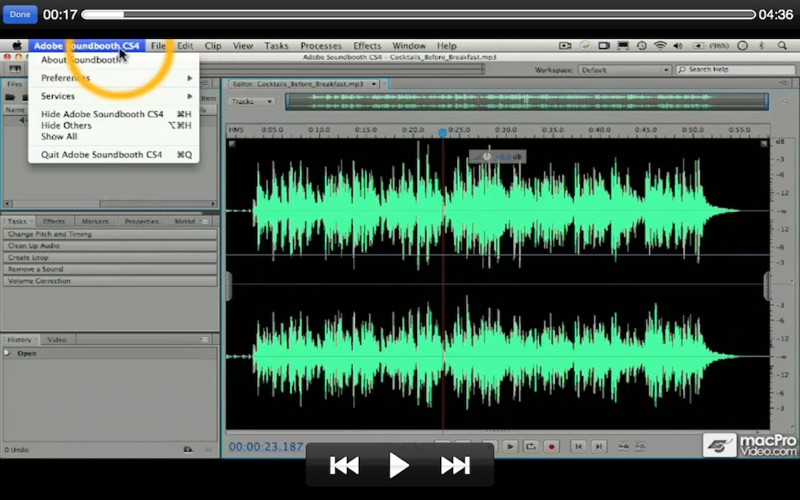This screenshot has height=500, width=800.
Task: Open the Help menu
Action: pyautogui.click(x=446, y=45)
